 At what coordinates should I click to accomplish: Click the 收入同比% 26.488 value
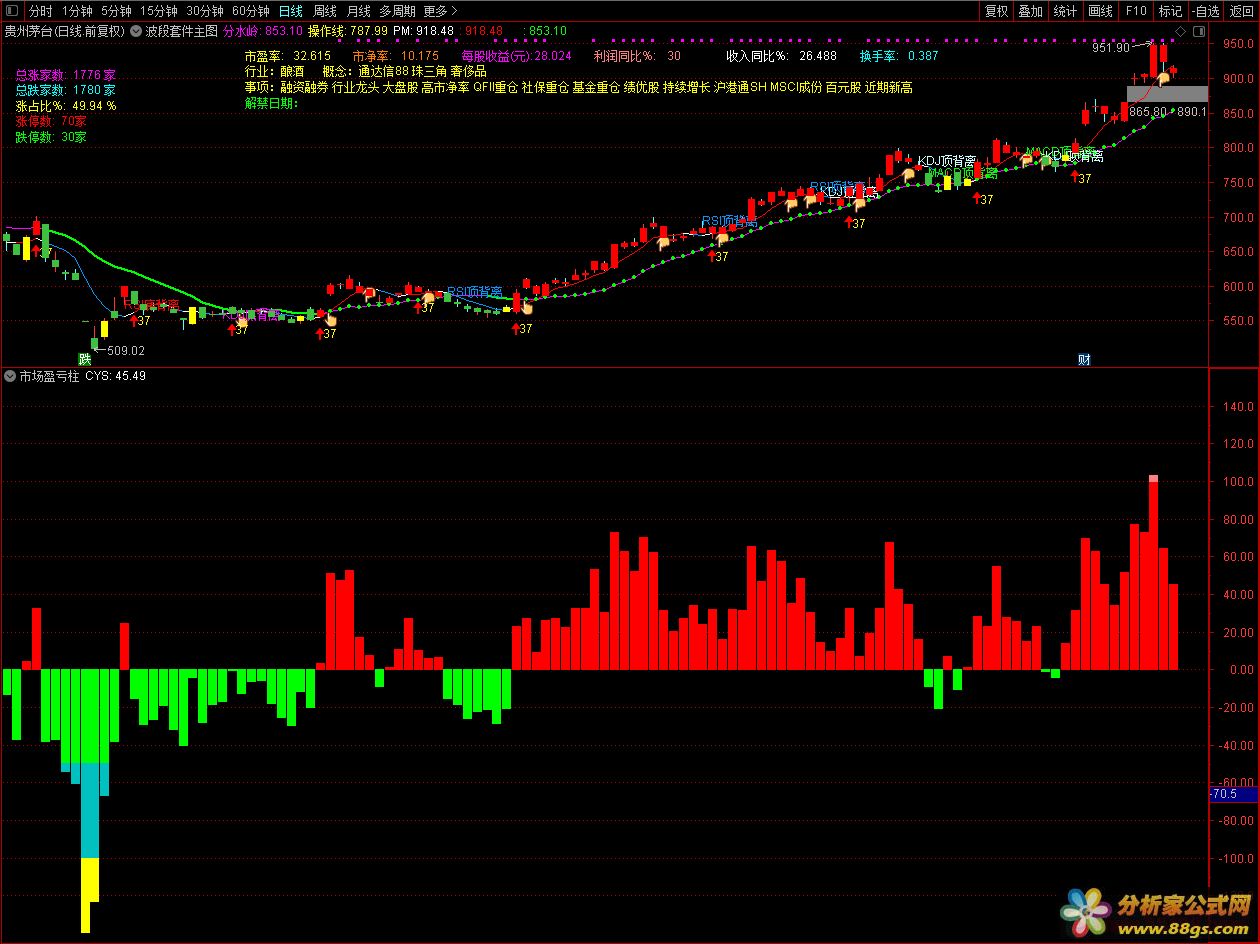[782, 56]
